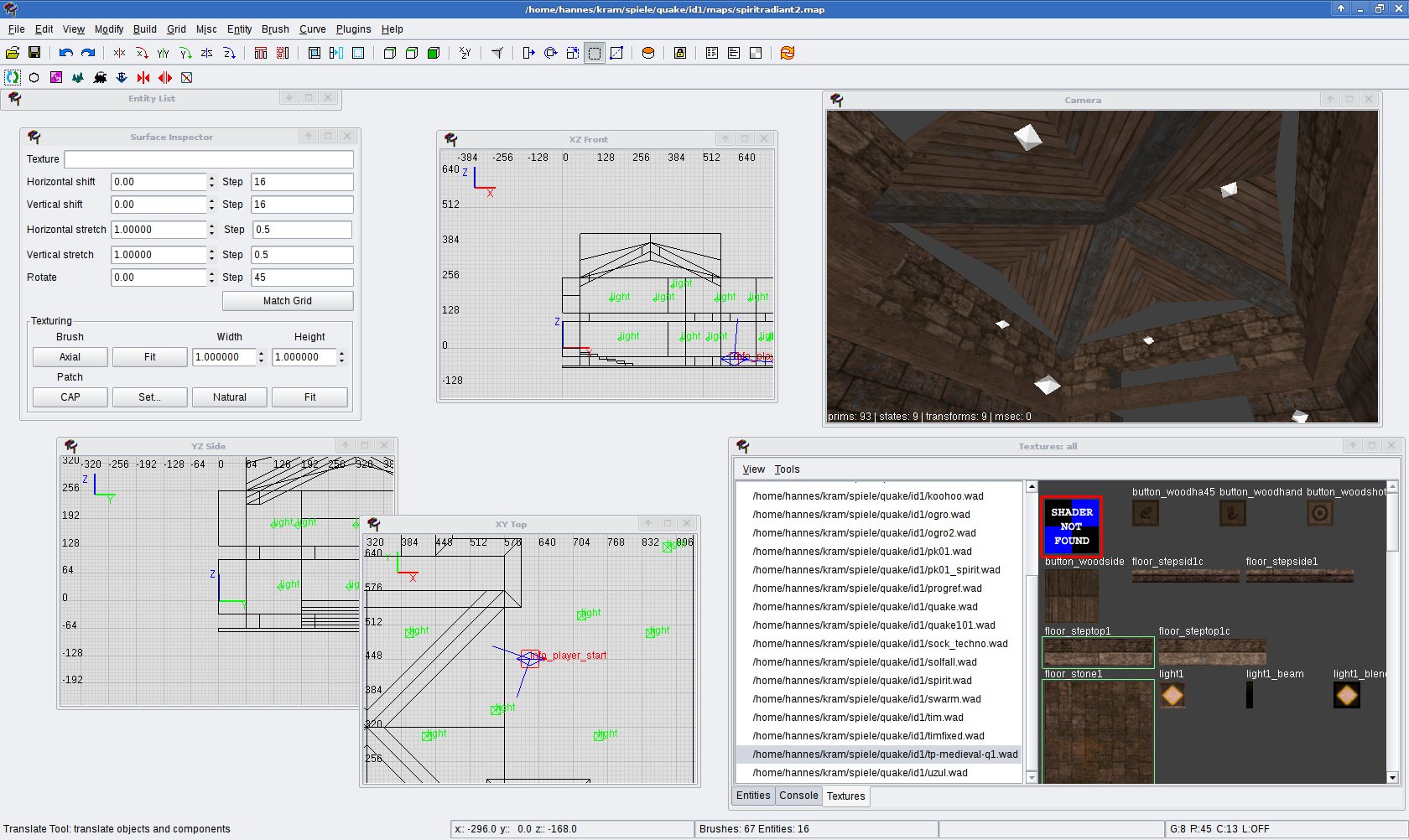
Task: Click the CAP patch button
Action: pyautogui.click(x=70, y=397)
